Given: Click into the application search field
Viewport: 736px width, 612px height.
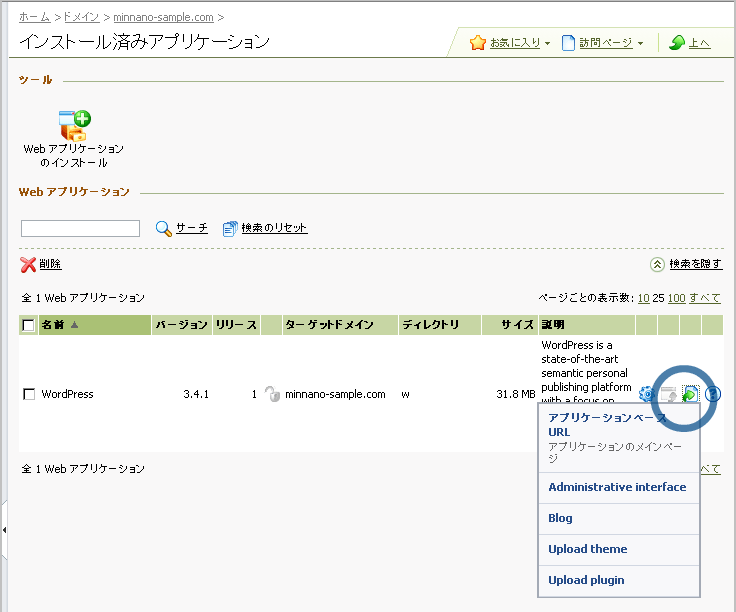Looking at the screenshot, I should (x=80, y=229).
